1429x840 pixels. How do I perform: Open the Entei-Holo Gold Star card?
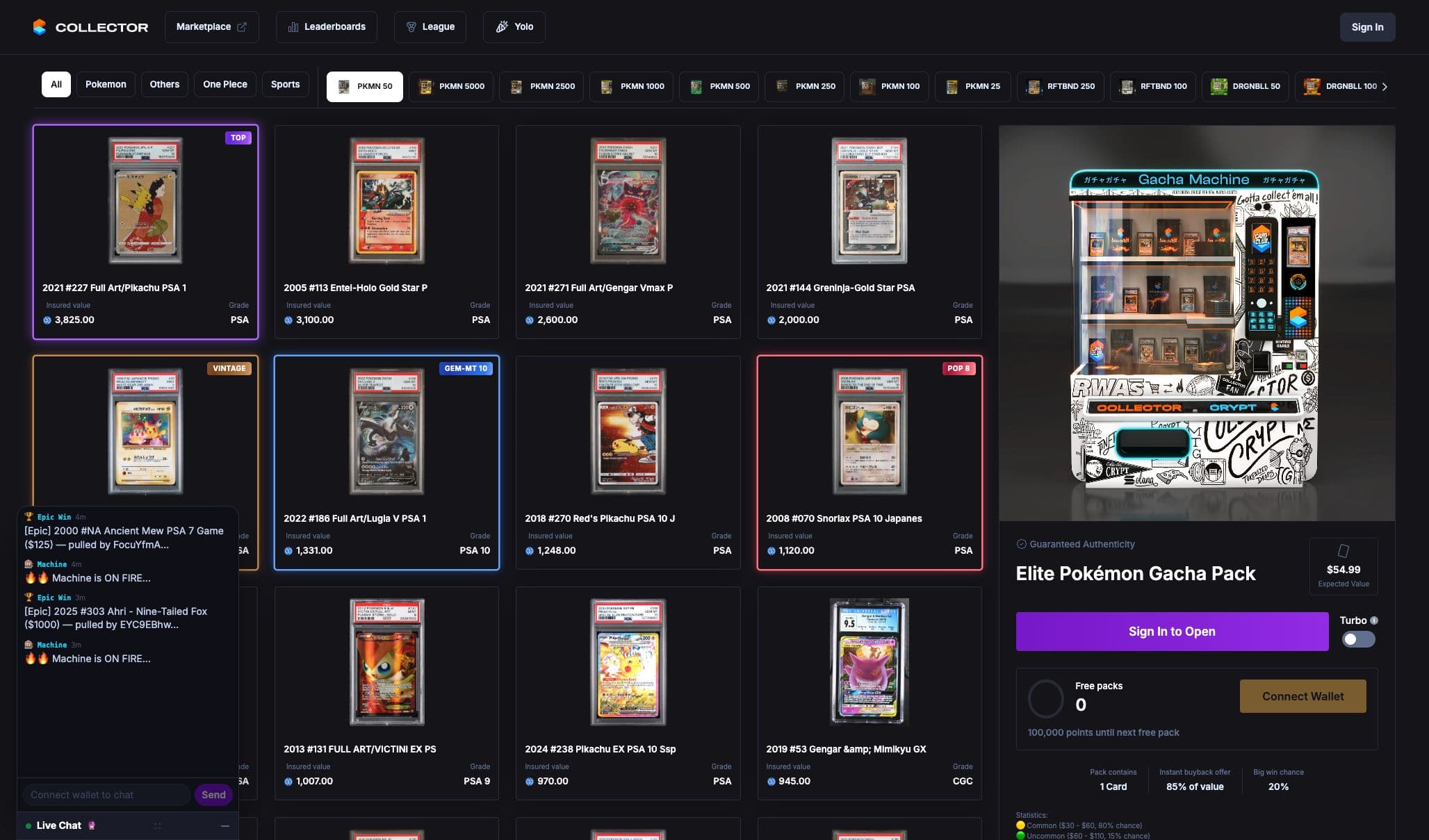tap(386, 232)
